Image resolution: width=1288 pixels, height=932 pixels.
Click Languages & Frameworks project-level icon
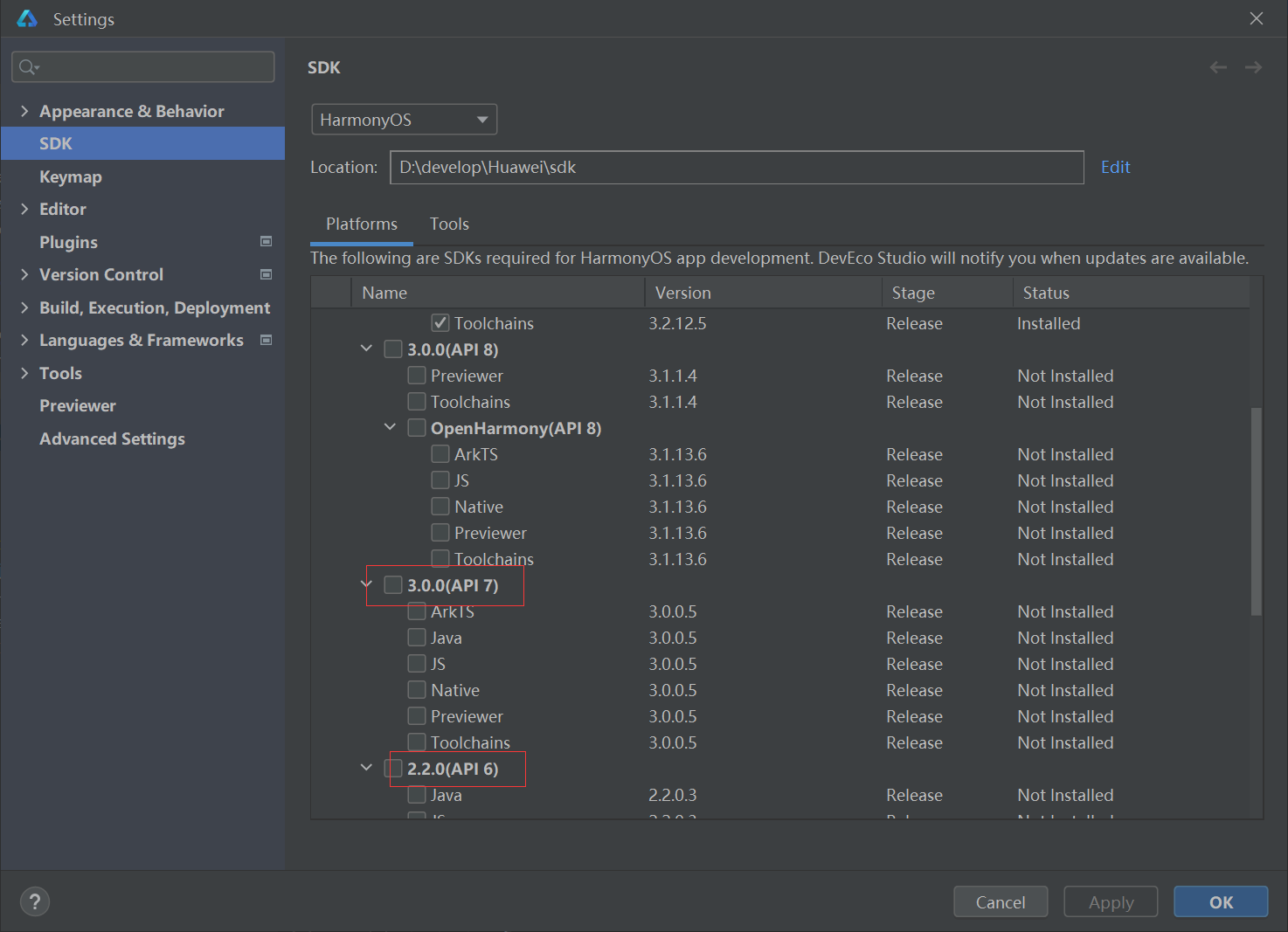point(267,340)
